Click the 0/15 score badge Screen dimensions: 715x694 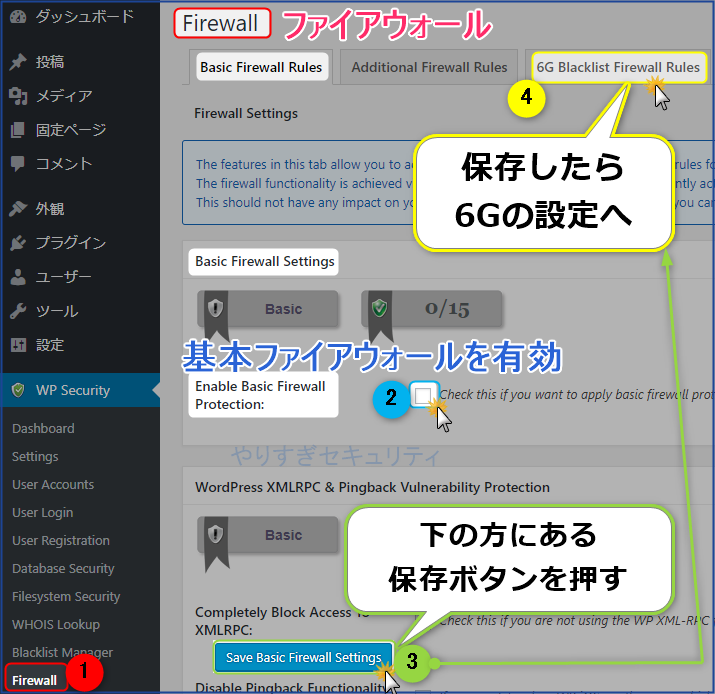point(432,309)
